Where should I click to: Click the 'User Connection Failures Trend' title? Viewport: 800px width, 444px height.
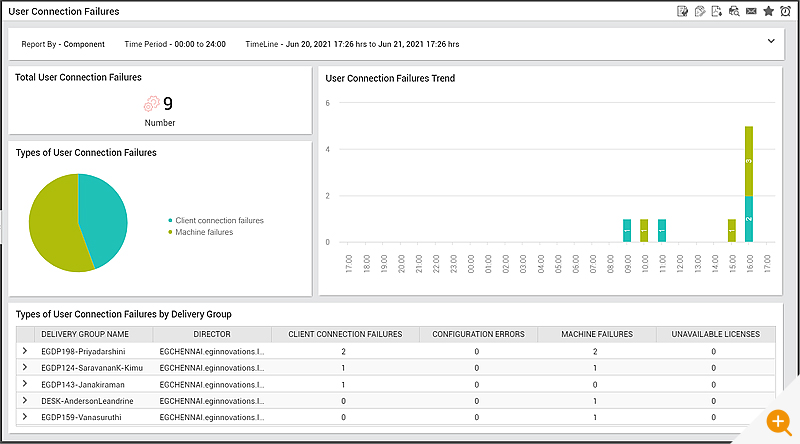(x=390, y=79)
